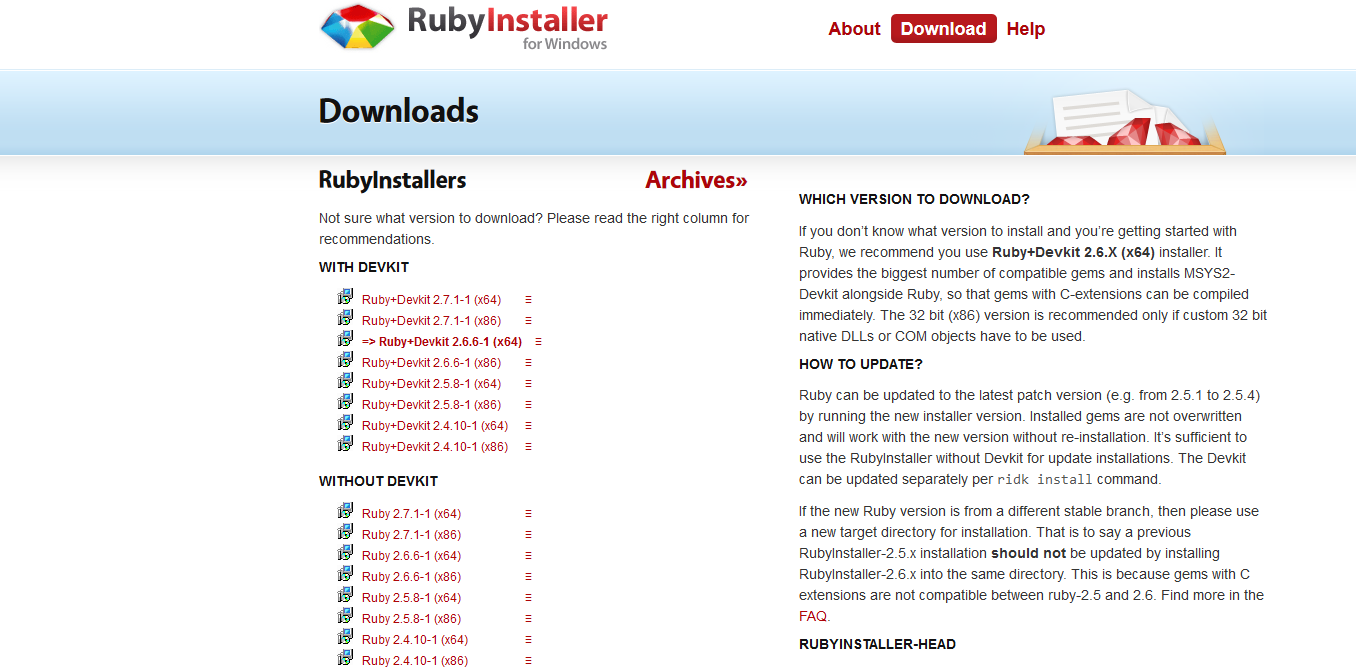Viewport: 1356px width, 668px height.
Task: Click installer icon beside Ruby 2.6.6-1 (x86)
Action: pyautogui.click(x=346, y=575)
